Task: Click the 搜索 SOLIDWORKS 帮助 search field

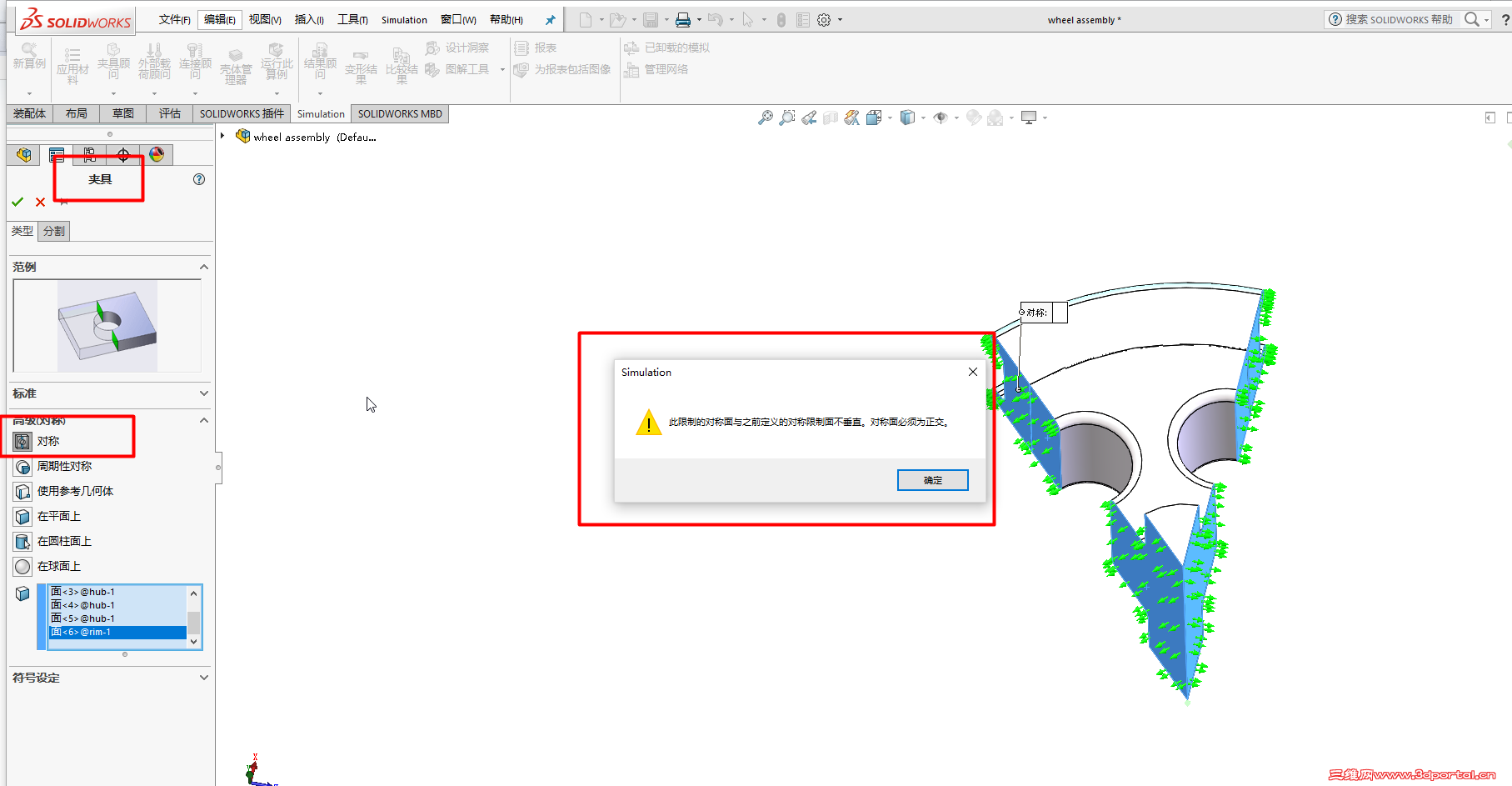Action: point(1400,19)
